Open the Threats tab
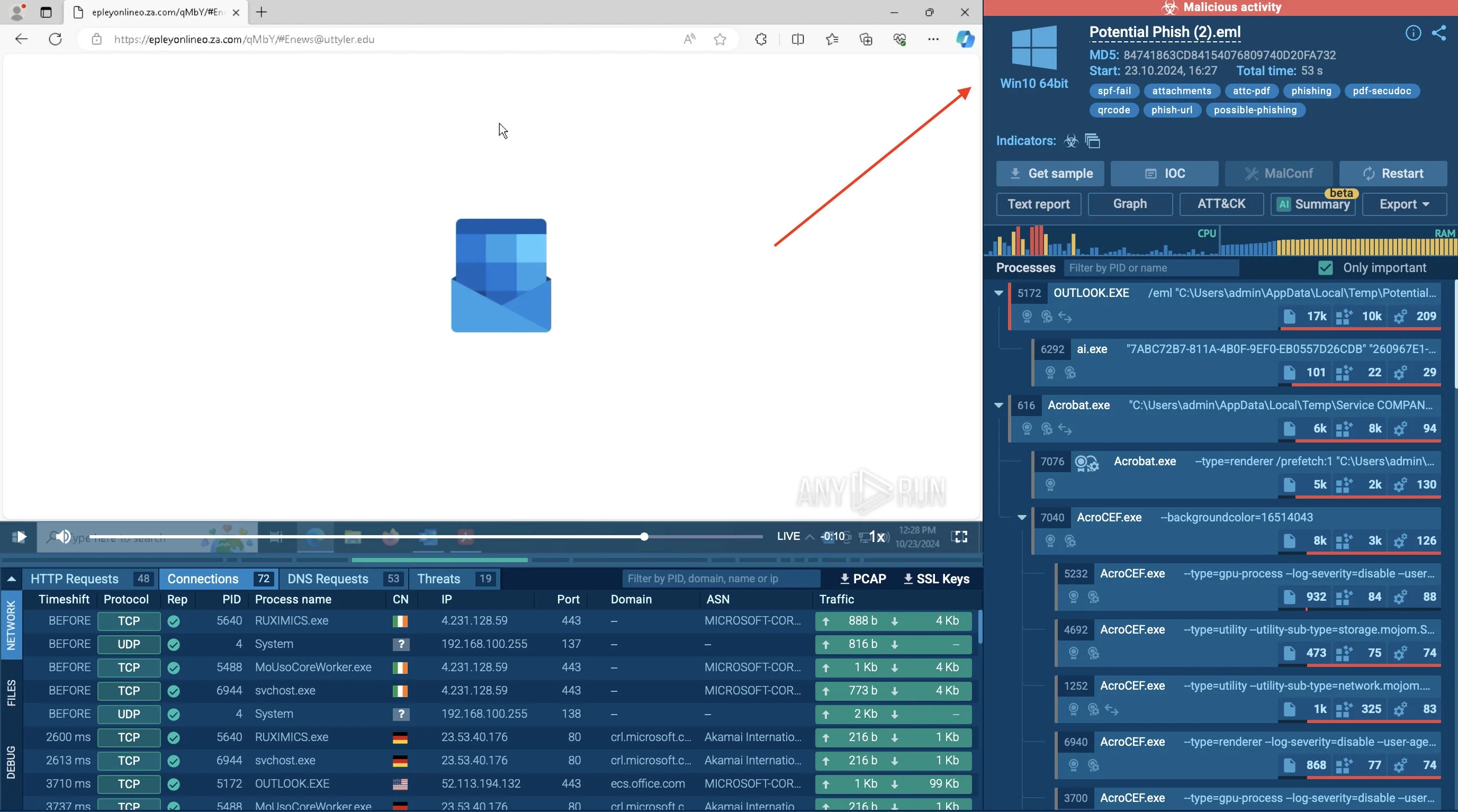The height and width of the screenshot is (812, 1458). [455, 579]
